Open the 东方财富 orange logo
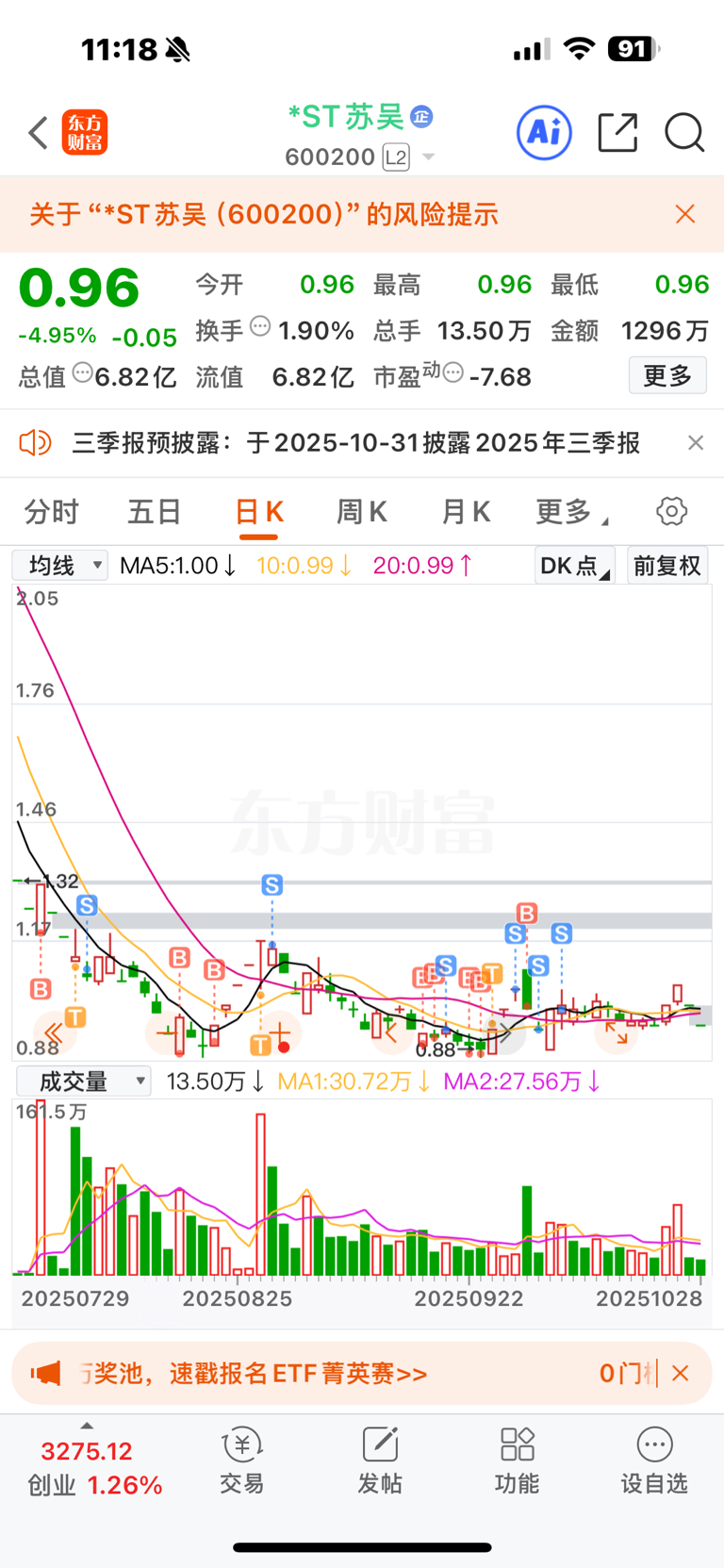Viewport: 724px width, 1568px height. [x=85, y=132]
